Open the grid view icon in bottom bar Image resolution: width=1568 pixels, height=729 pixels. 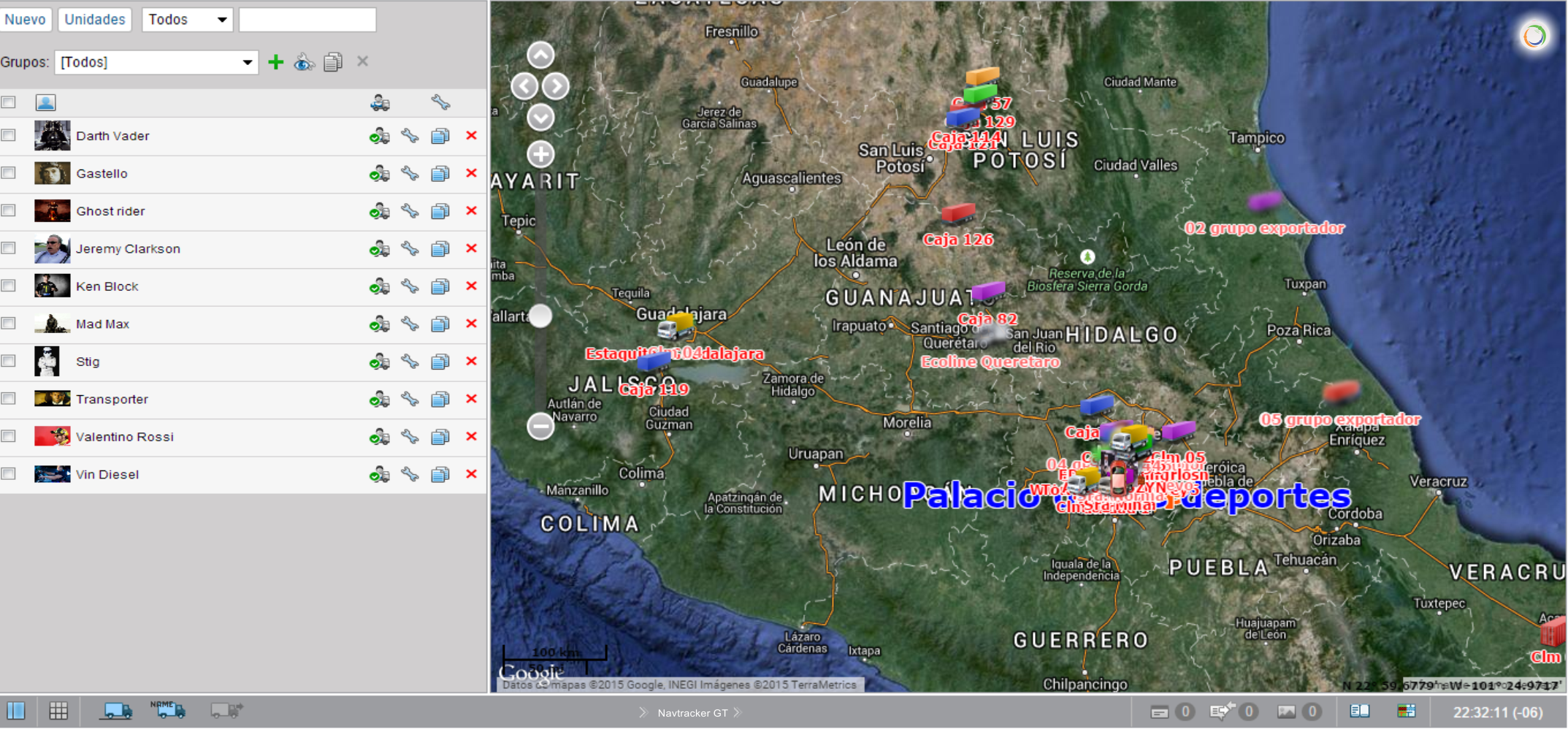pos(58,711)
